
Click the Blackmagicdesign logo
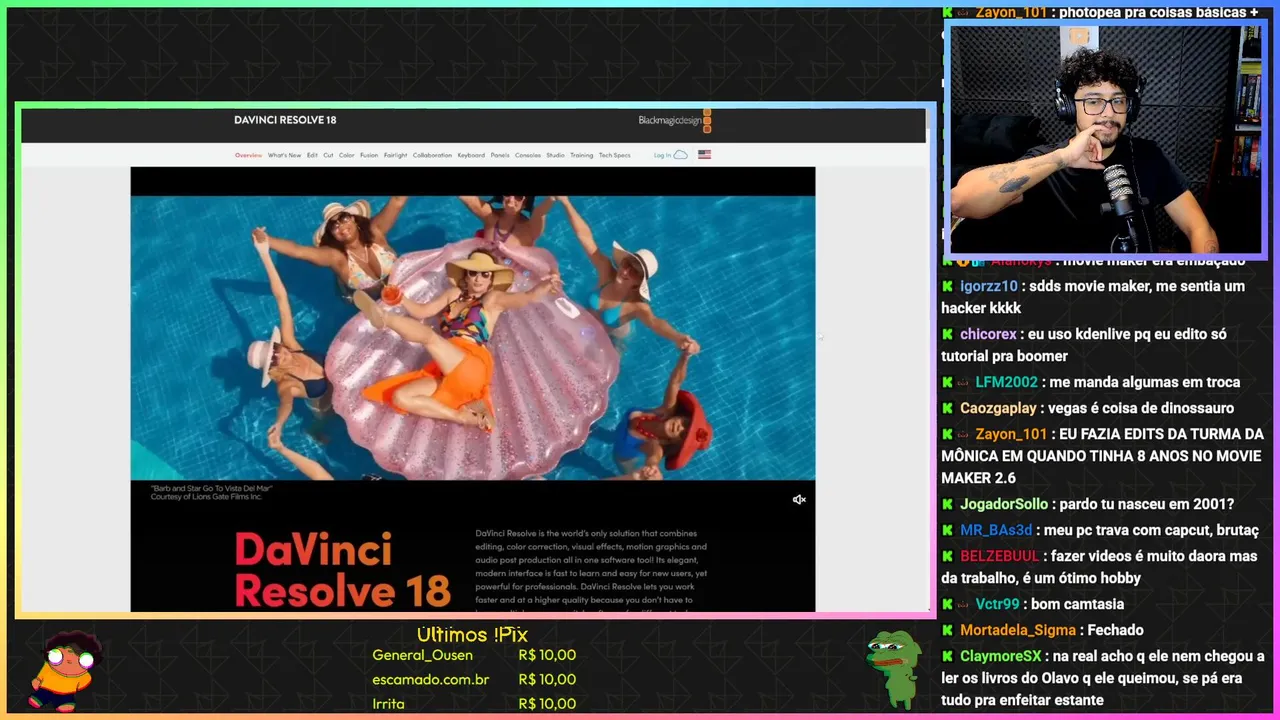(675, 121)
